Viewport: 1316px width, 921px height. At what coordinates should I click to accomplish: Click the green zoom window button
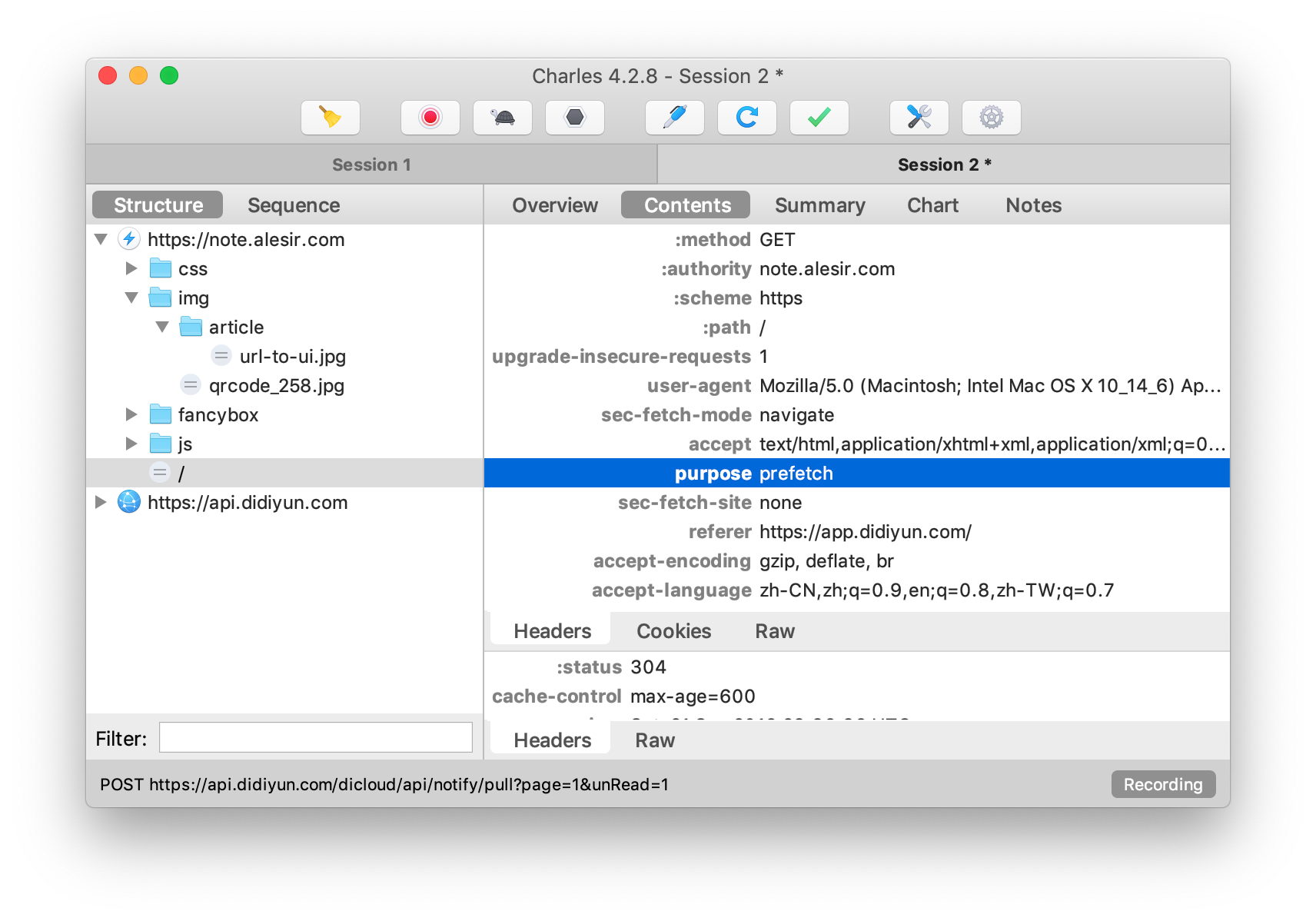coord(169,75)
